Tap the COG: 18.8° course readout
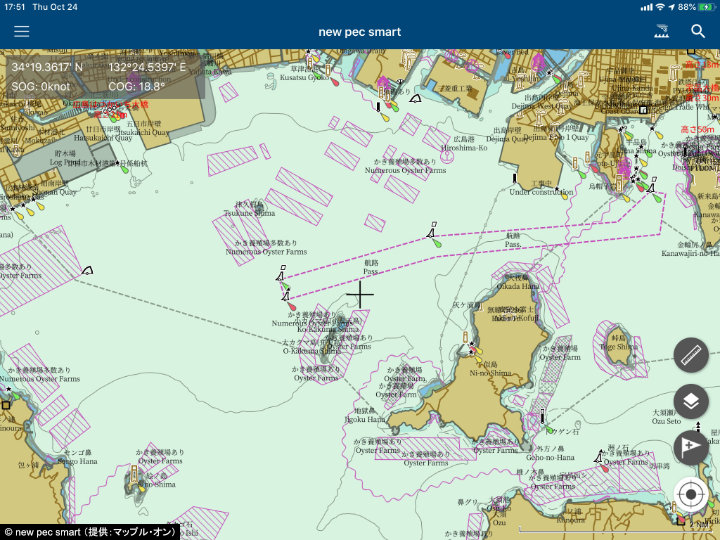This screenshot has width=720, height=540. 136,86
